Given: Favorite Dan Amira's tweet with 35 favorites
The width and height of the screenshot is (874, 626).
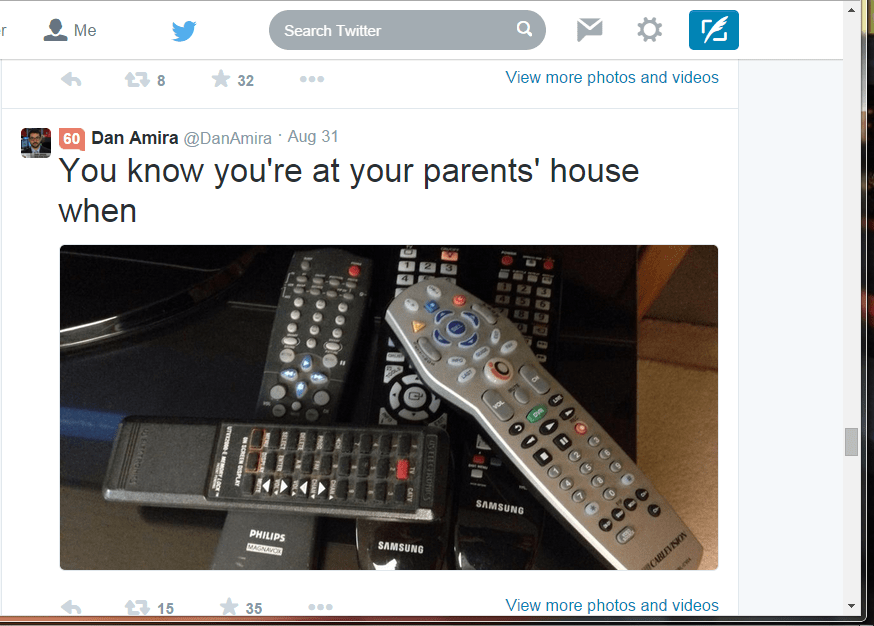Looking at the screenshot, I should [x=229, y=606].
